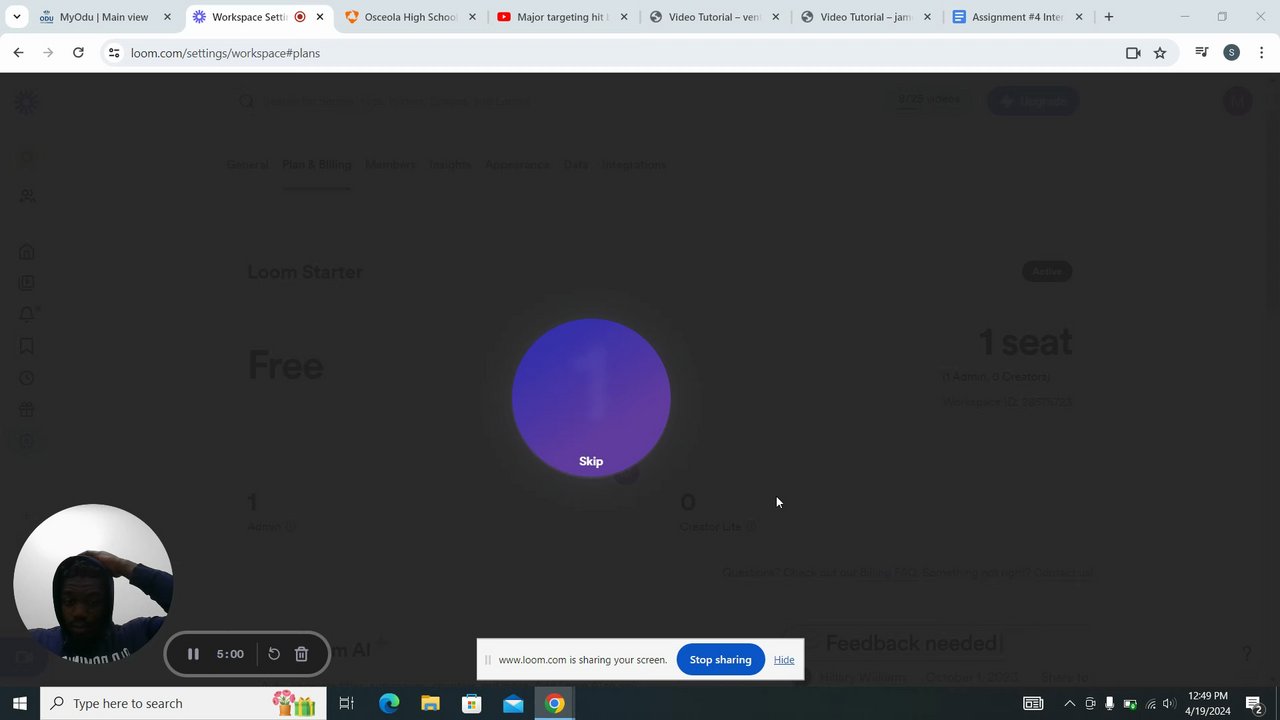Go back to the previous page

18,53
